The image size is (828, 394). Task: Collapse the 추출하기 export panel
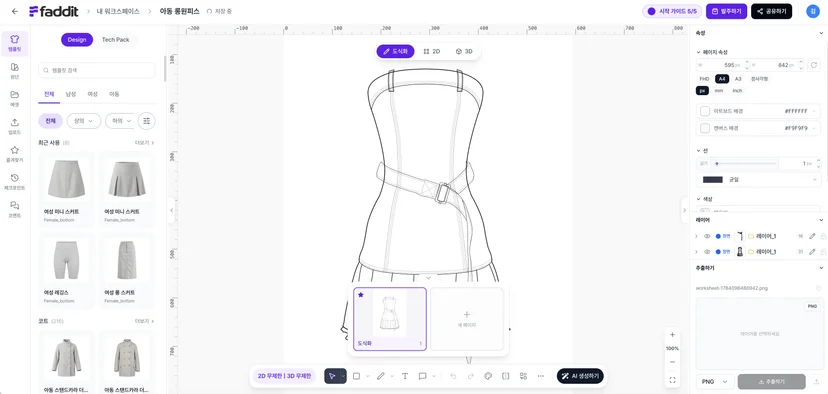(821, 268)
